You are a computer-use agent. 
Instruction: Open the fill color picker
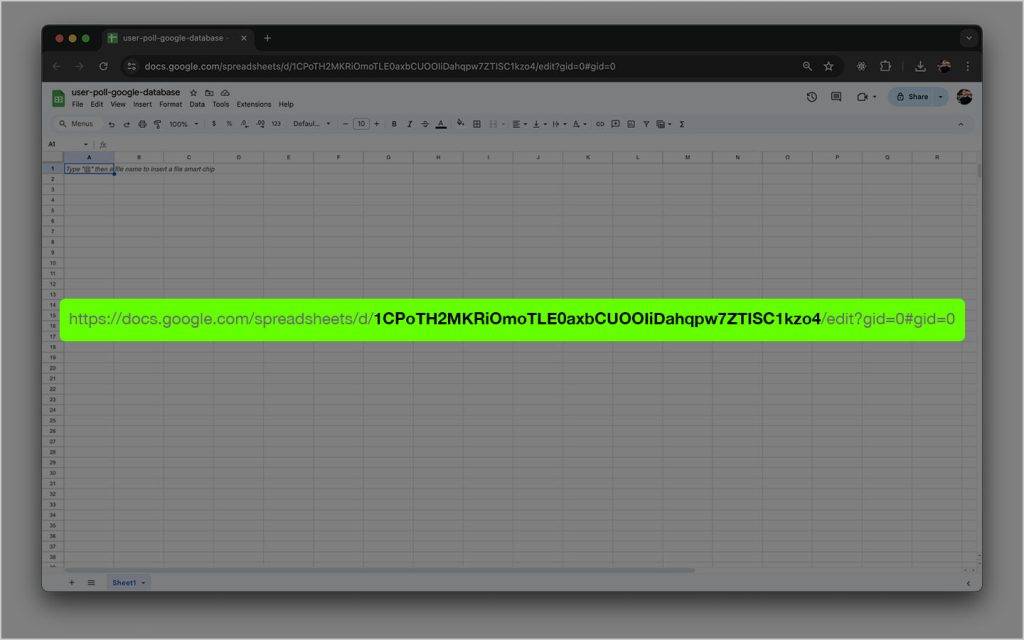click(x=460, y=123)
